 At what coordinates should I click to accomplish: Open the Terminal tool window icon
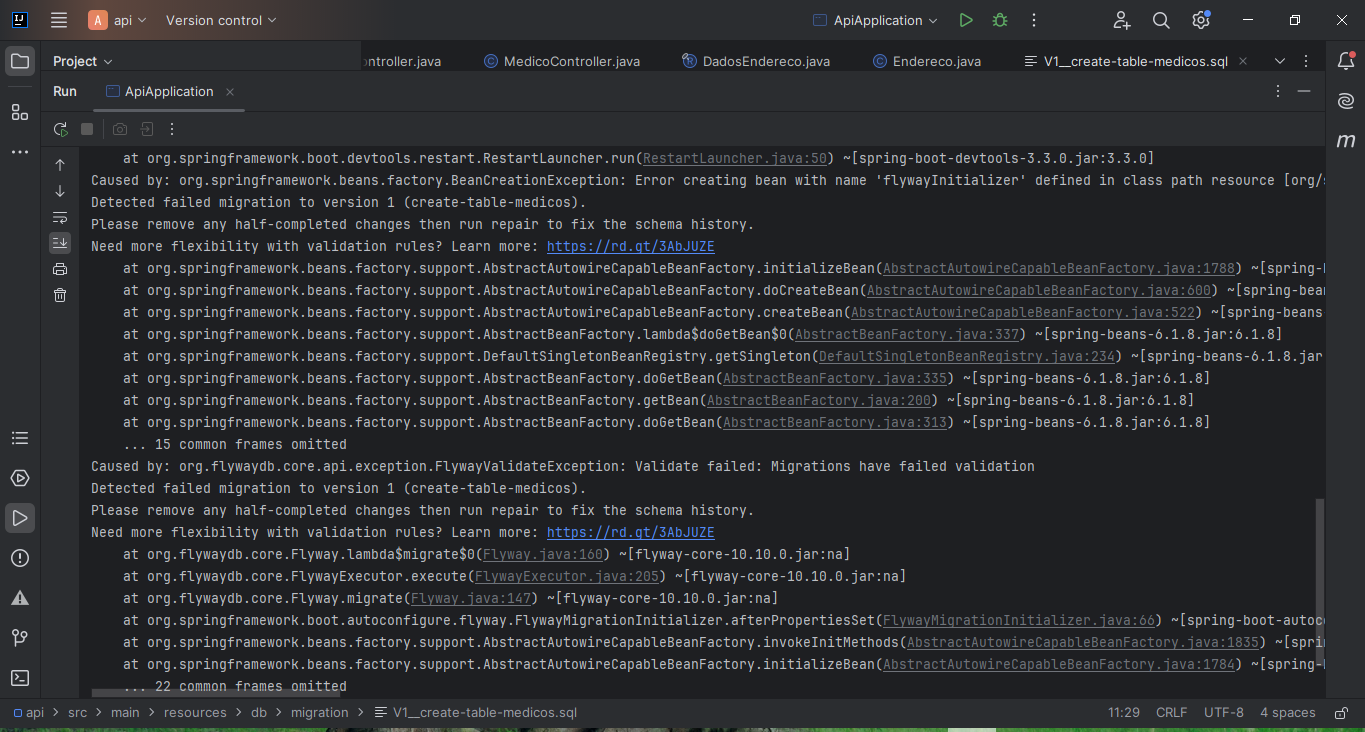[20, 678]
